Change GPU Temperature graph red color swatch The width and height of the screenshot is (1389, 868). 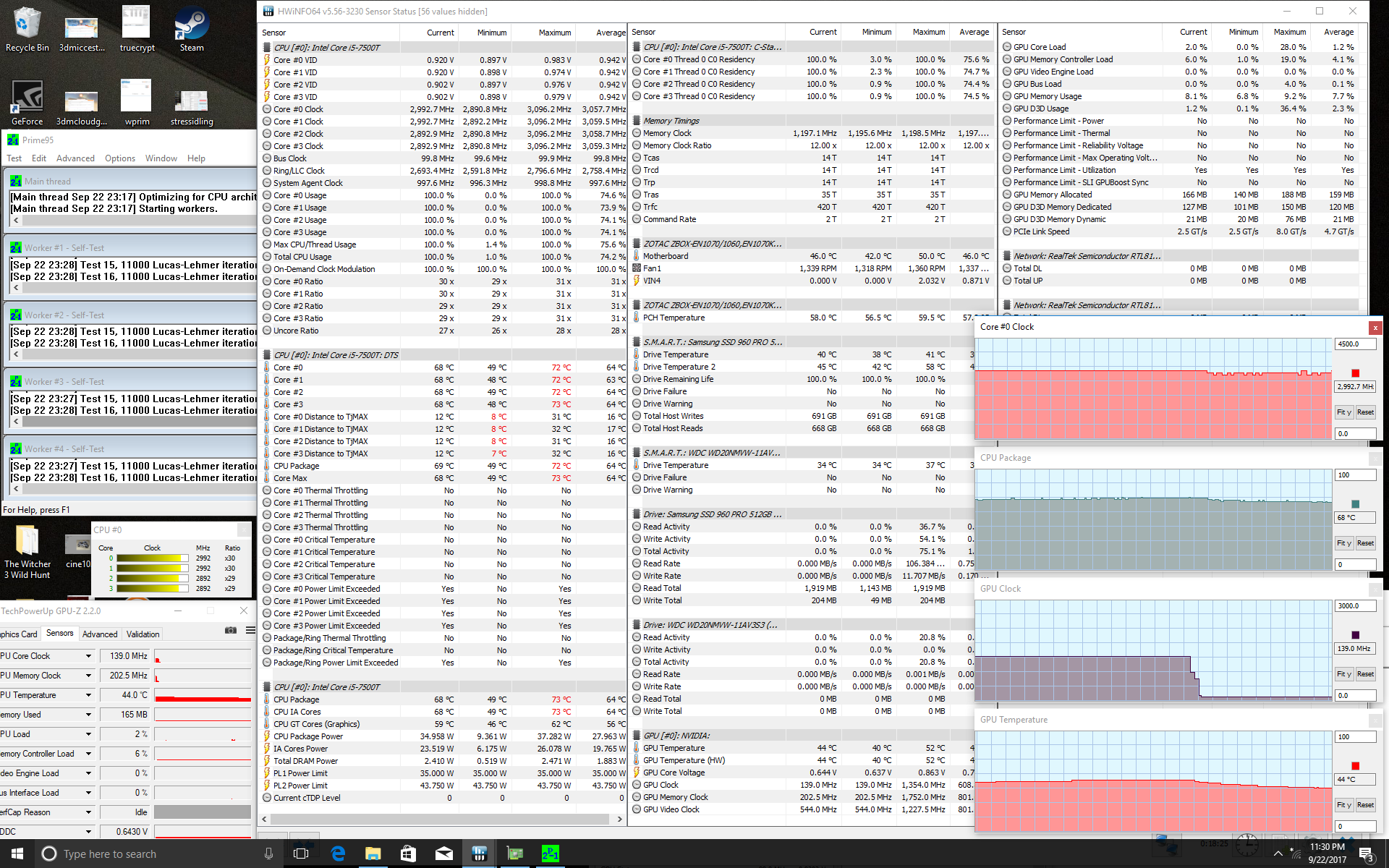(1355, 766)
